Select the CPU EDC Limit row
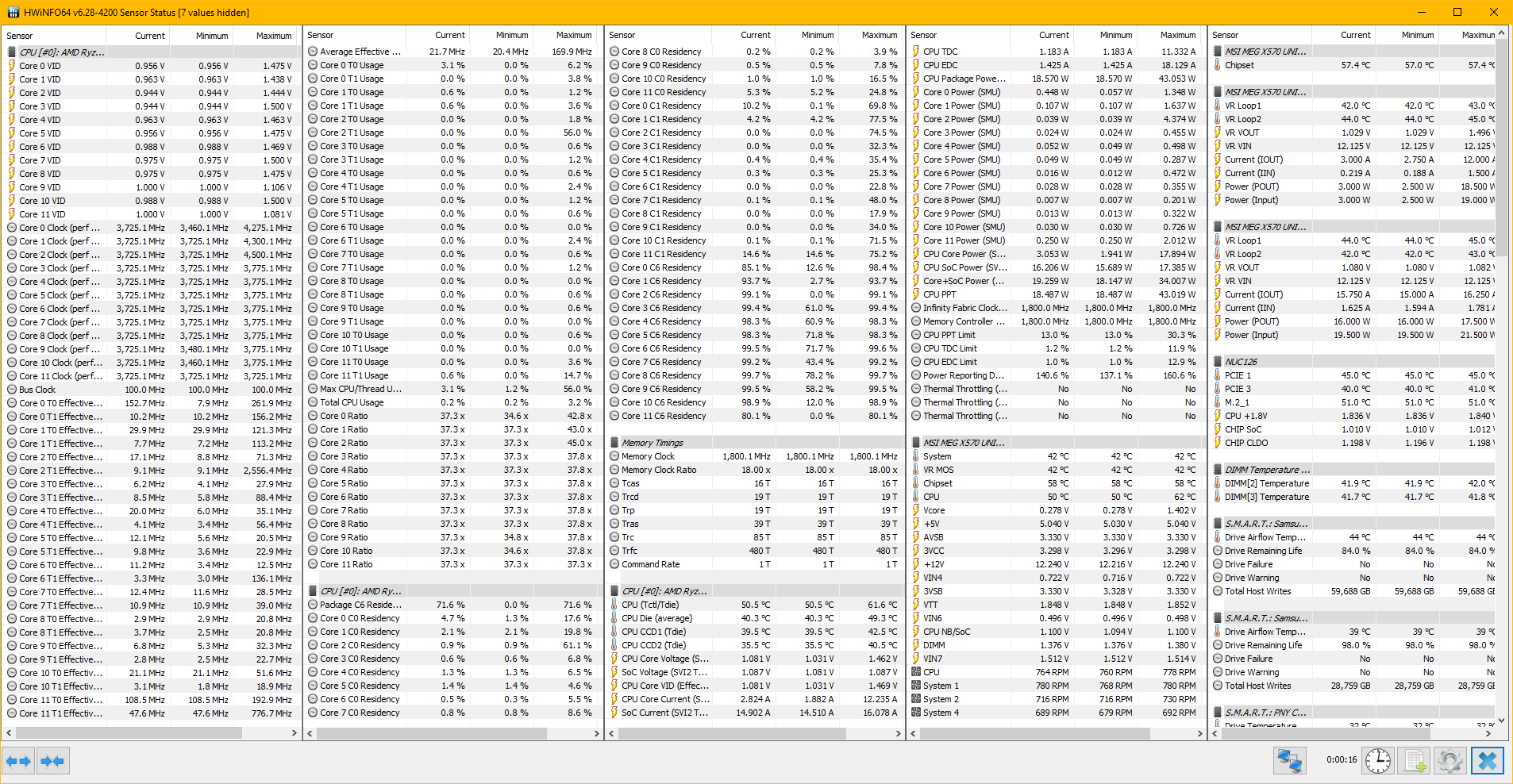 coord(1057,362)
